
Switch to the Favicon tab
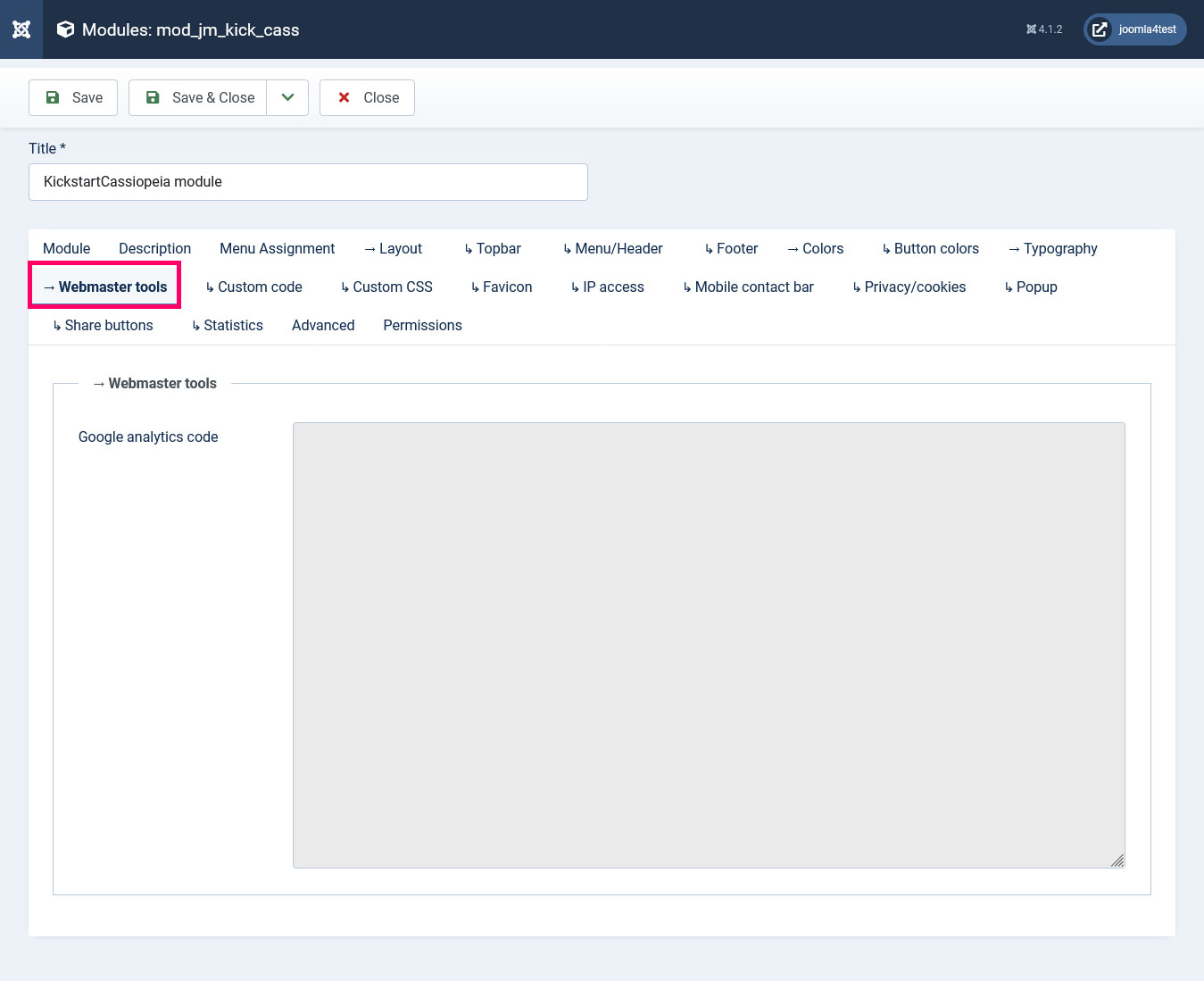[x=502, y=287]
